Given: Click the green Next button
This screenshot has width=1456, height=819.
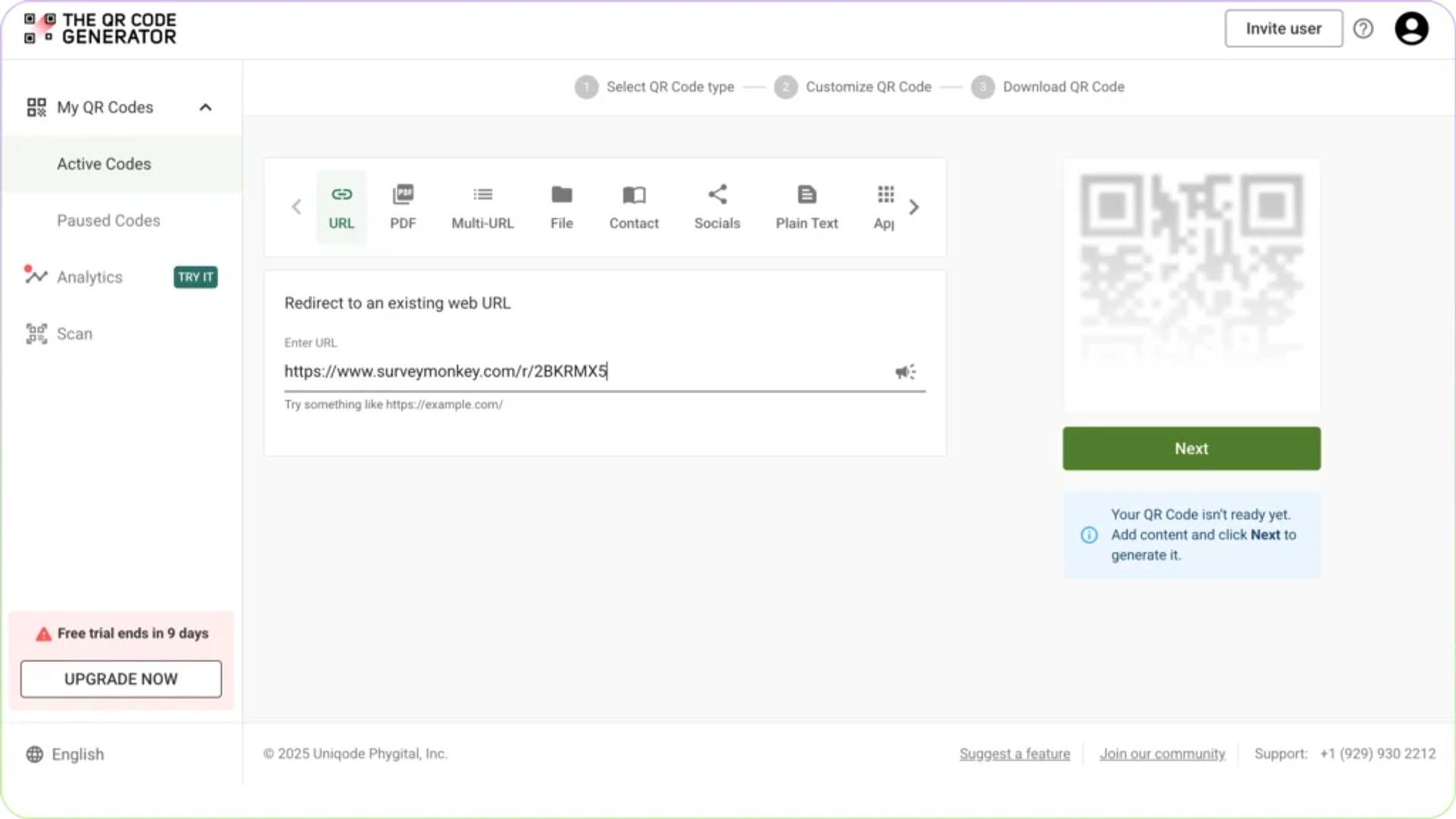Looking at the screenshot, I should tap(1191, 449).
